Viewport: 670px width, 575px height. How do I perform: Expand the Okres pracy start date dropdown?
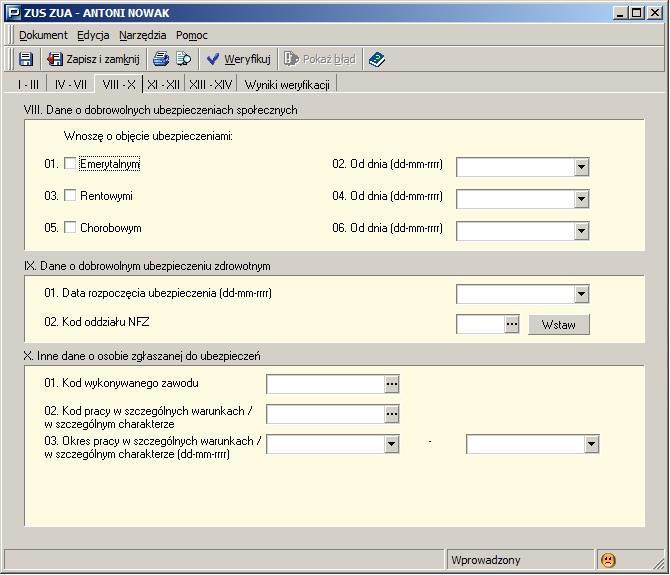point(391,444)
